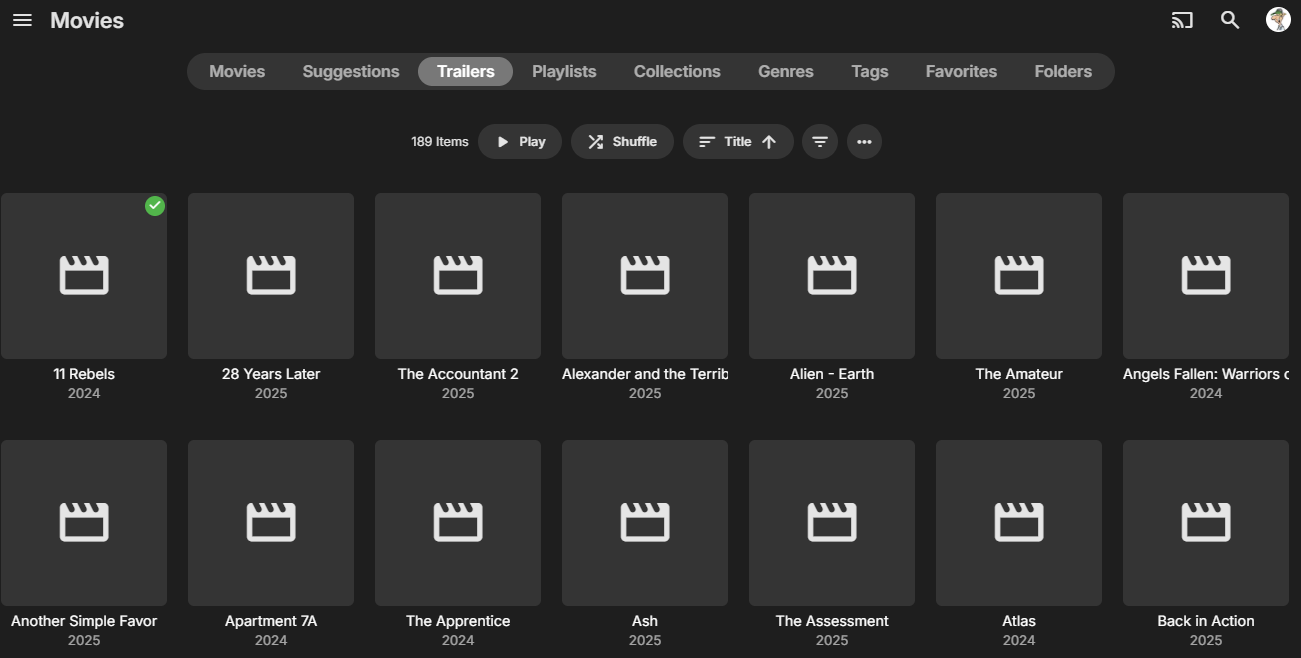
Task: Switch to the Collections tab
Action: click(677, 72)
